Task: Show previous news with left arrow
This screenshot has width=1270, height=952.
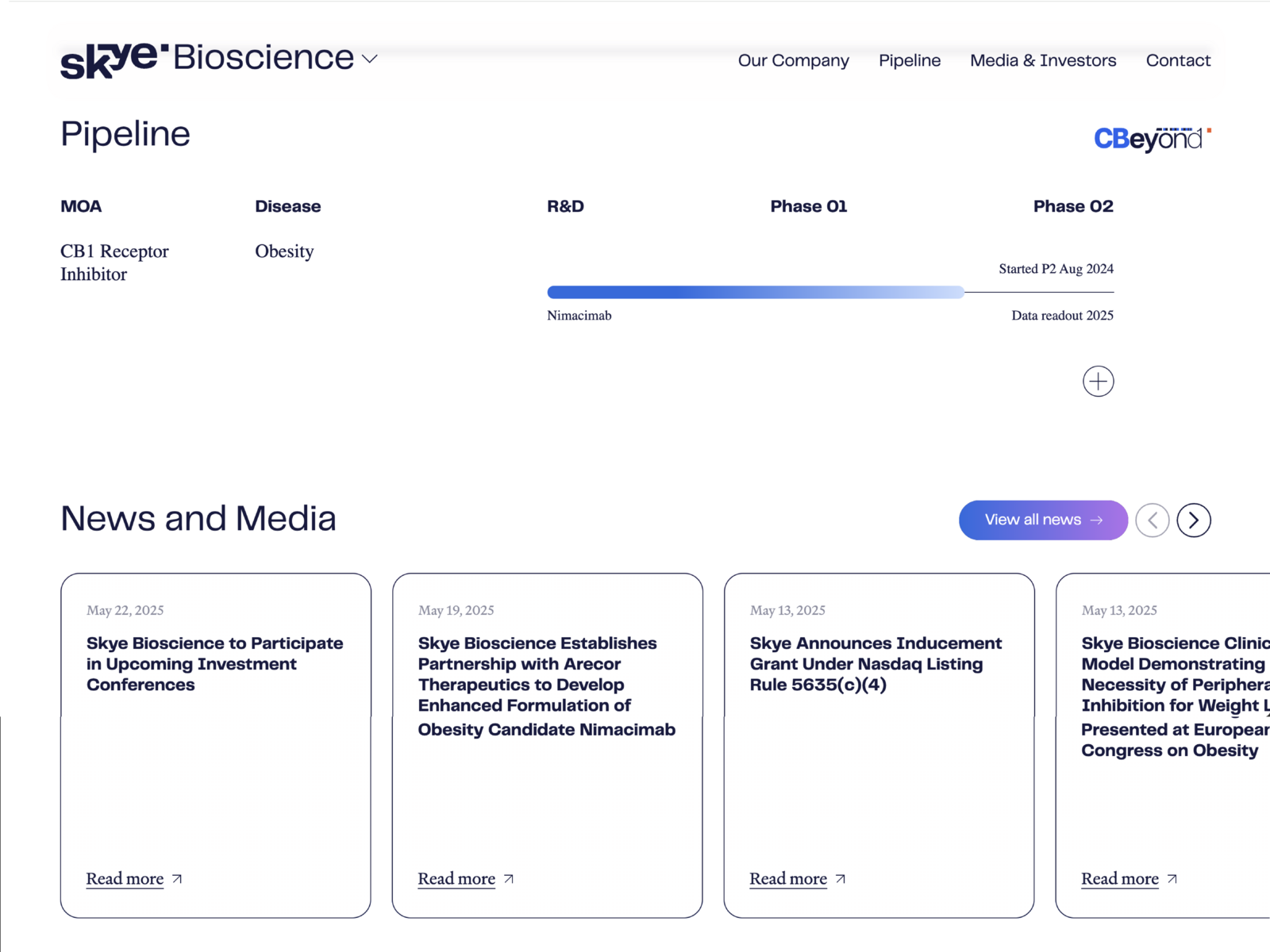Action: click(x=1153, y=520)
